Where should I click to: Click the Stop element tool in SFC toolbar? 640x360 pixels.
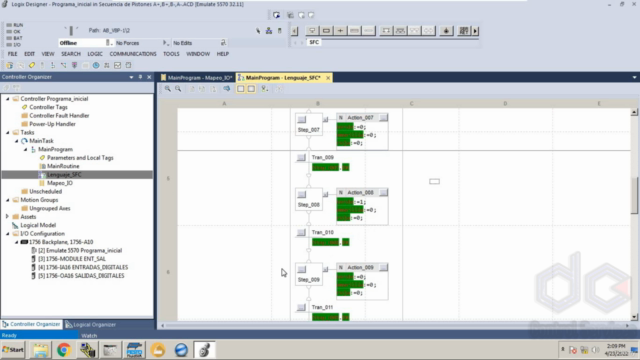[x=446, y=31]
